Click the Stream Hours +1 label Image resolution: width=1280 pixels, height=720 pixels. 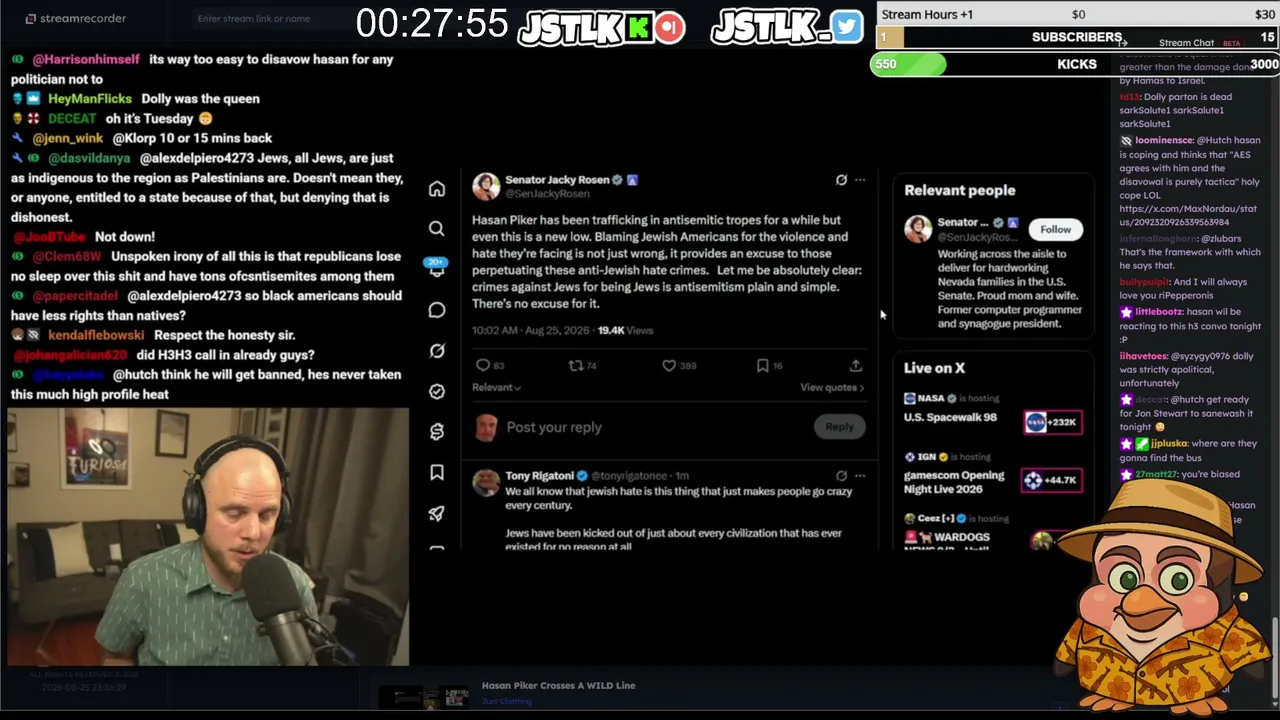(x=928, y=15)
